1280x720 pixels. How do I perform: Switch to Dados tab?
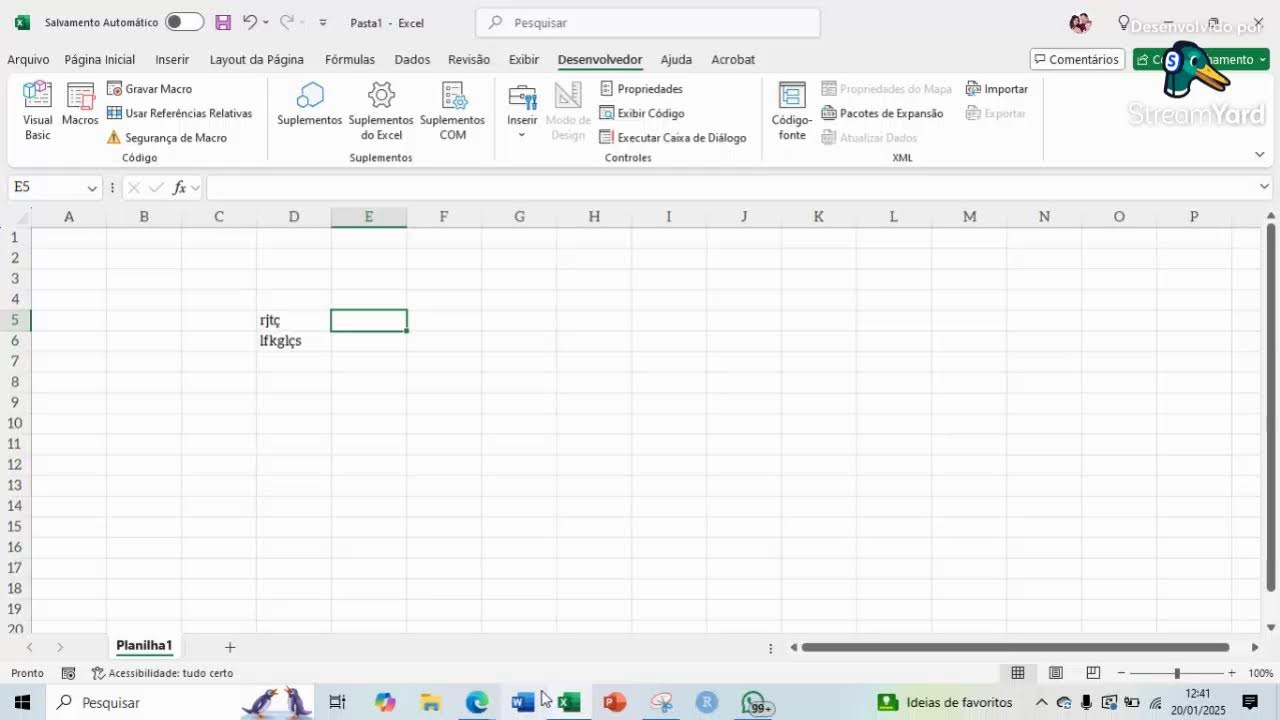(412, 59)
